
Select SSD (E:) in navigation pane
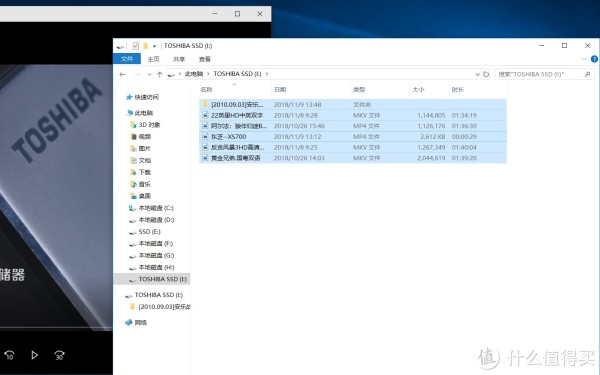[x=150, y=232]
